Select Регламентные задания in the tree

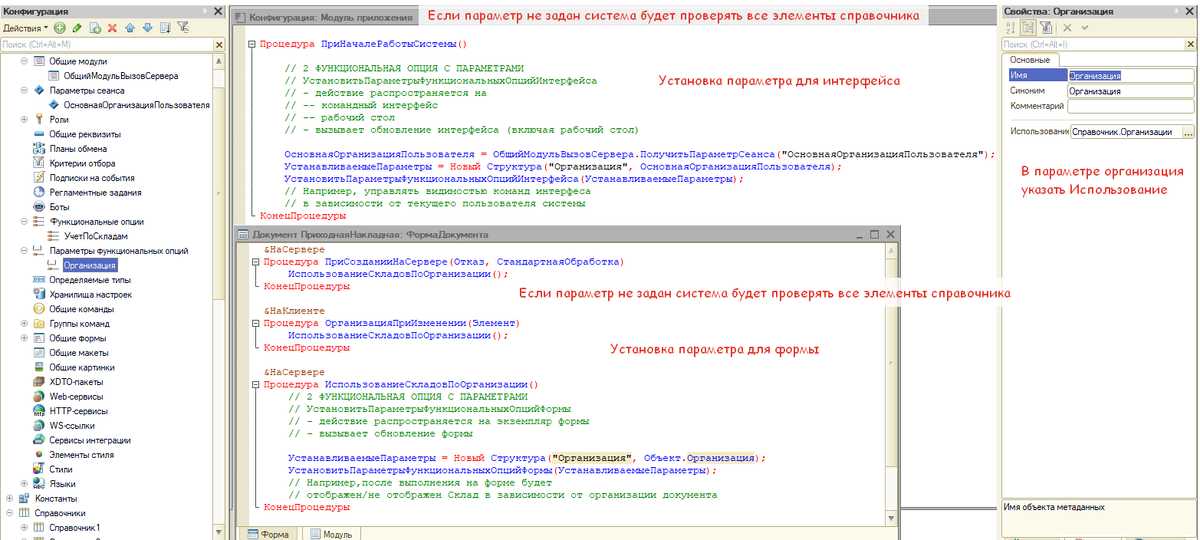94,192
